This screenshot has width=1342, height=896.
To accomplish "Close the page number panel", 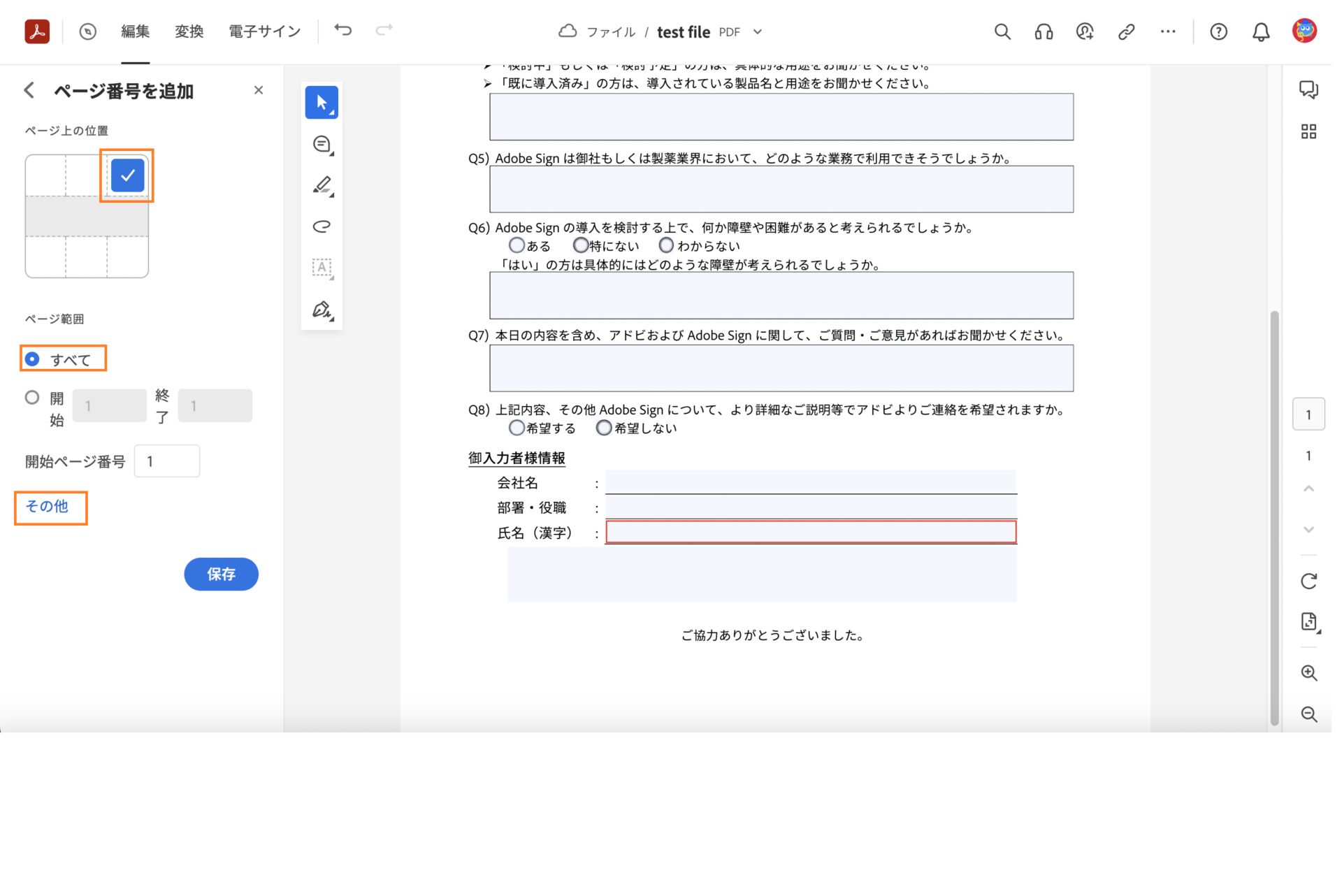I will click(259, 90).
